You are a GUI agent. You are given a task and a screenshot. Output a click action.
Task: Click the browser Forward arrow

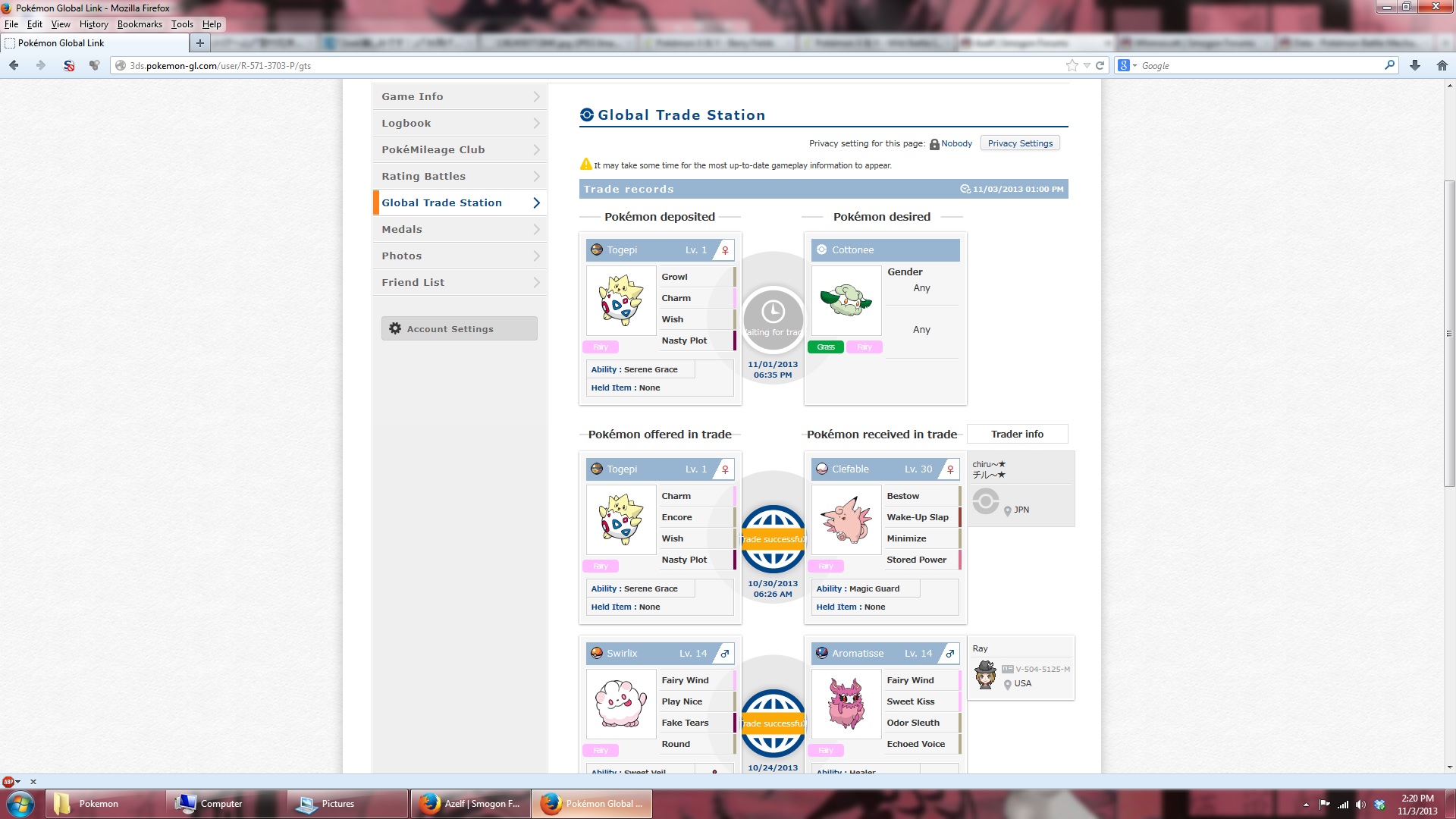pos(41,66)
